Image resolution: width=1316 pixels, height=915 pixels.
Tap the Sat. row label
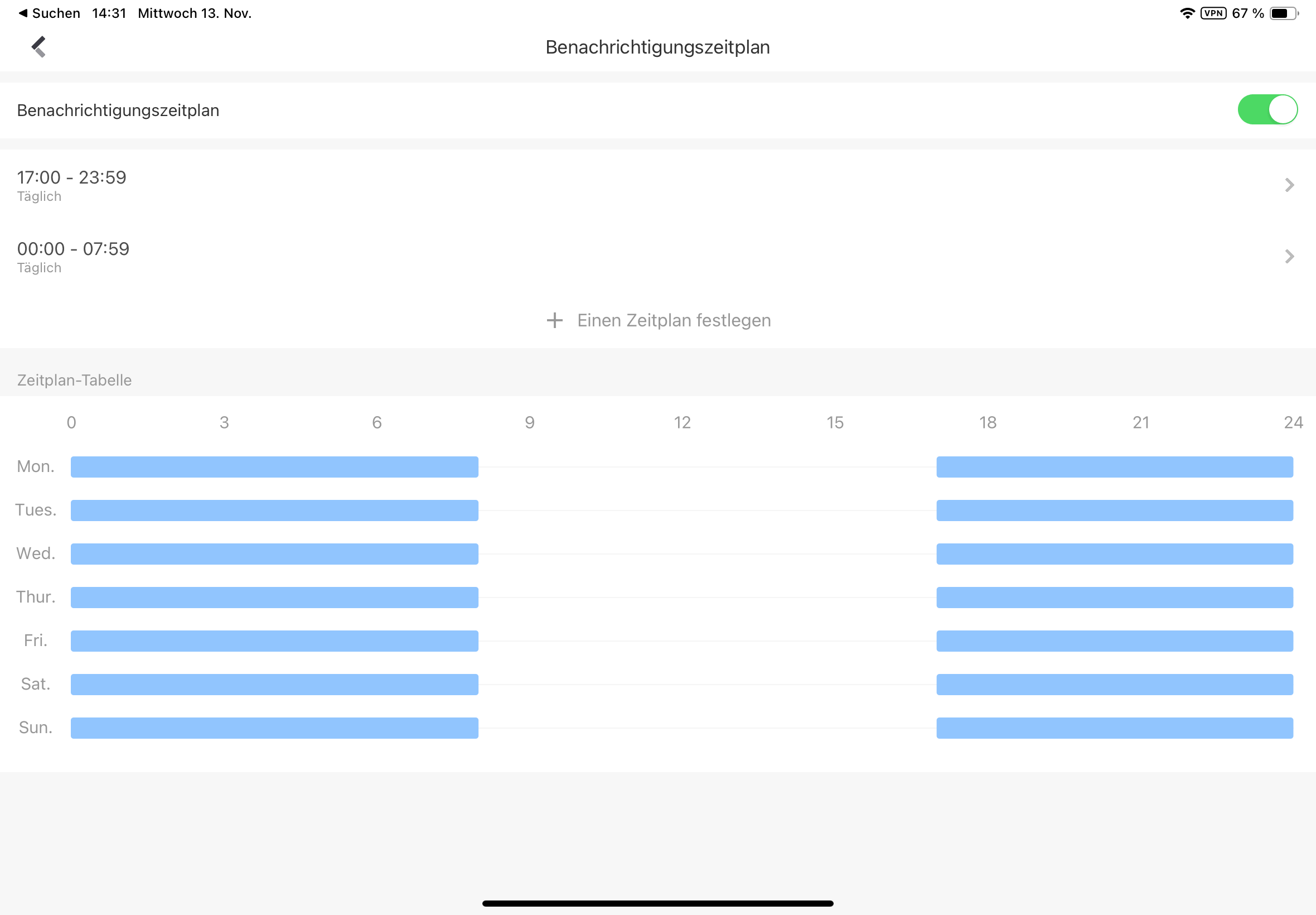point(36,684)
